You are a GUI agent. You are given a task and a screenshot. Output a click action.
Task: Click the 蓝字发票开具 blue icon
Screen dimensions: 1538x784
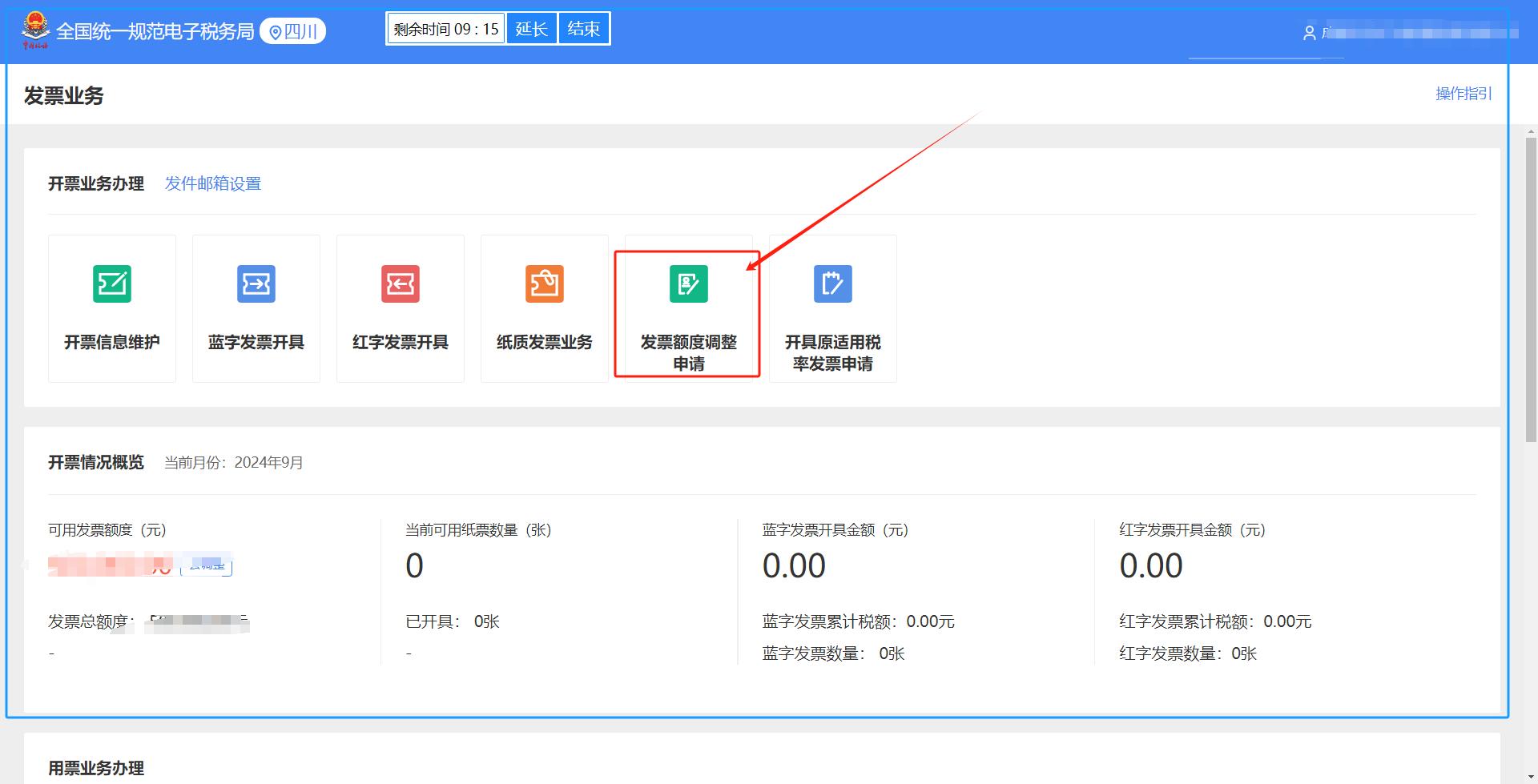pos(256,284)
